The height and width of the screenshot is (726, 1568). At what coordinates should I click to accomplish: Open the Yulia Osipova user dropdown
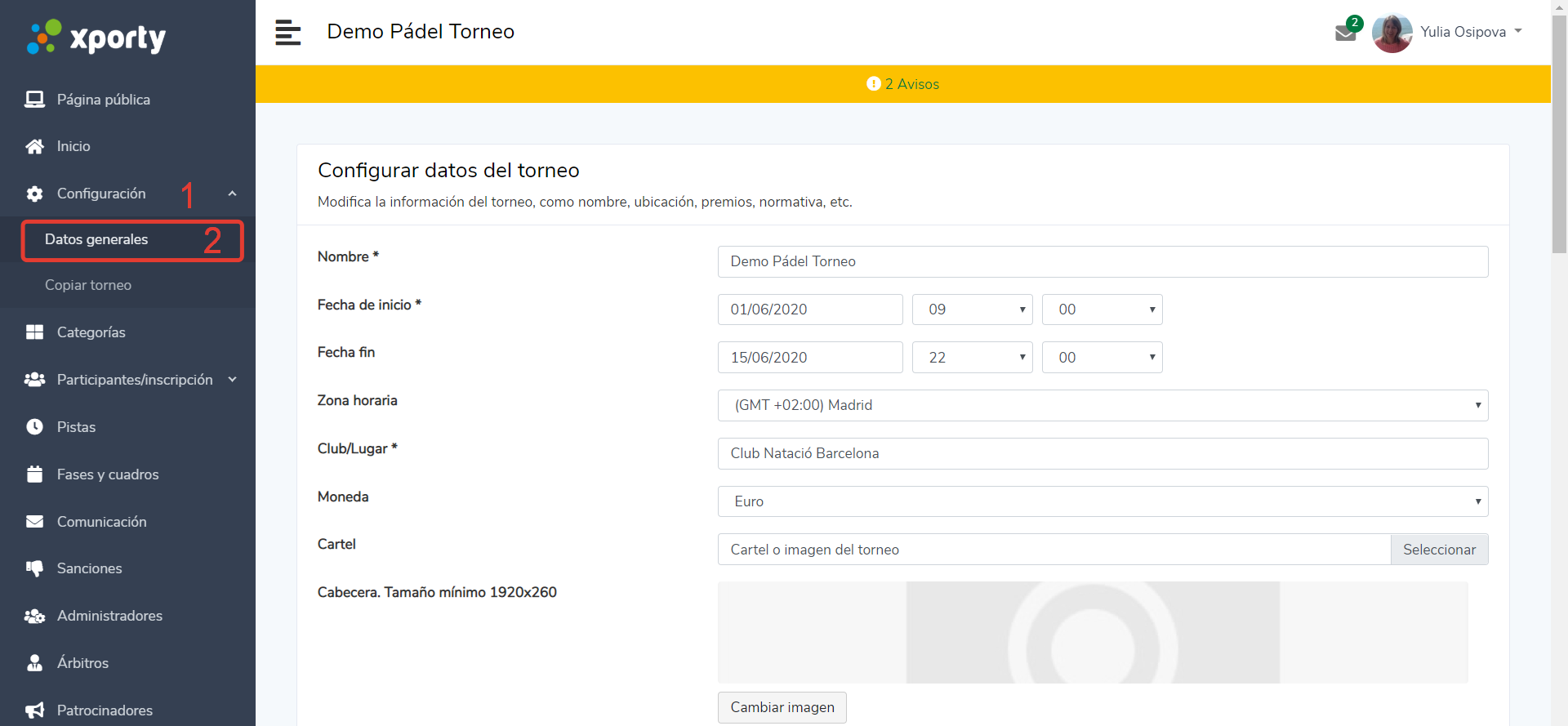click(1472, 32)
